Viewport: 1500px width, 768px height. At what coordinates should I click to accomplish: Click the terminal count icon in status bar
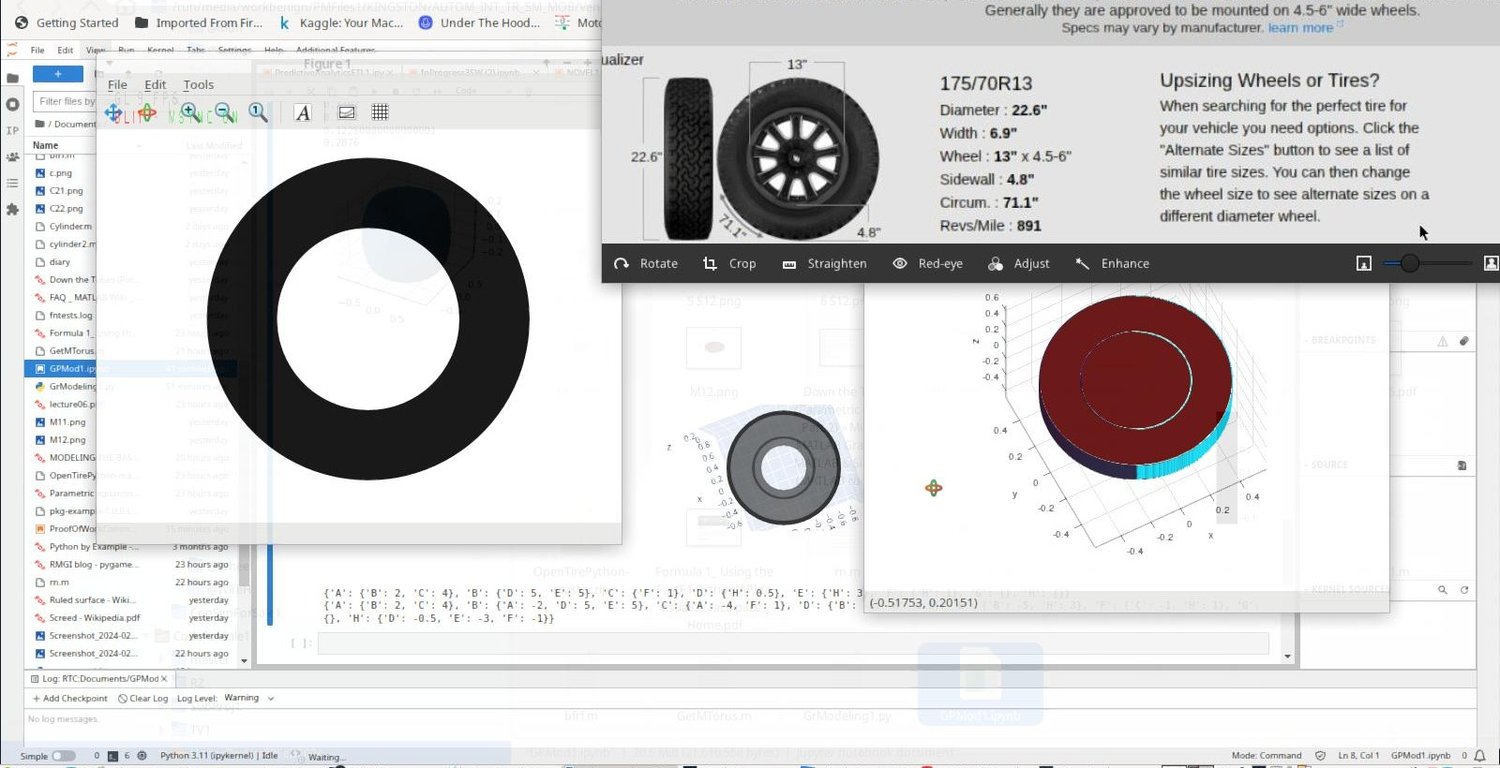113,756
